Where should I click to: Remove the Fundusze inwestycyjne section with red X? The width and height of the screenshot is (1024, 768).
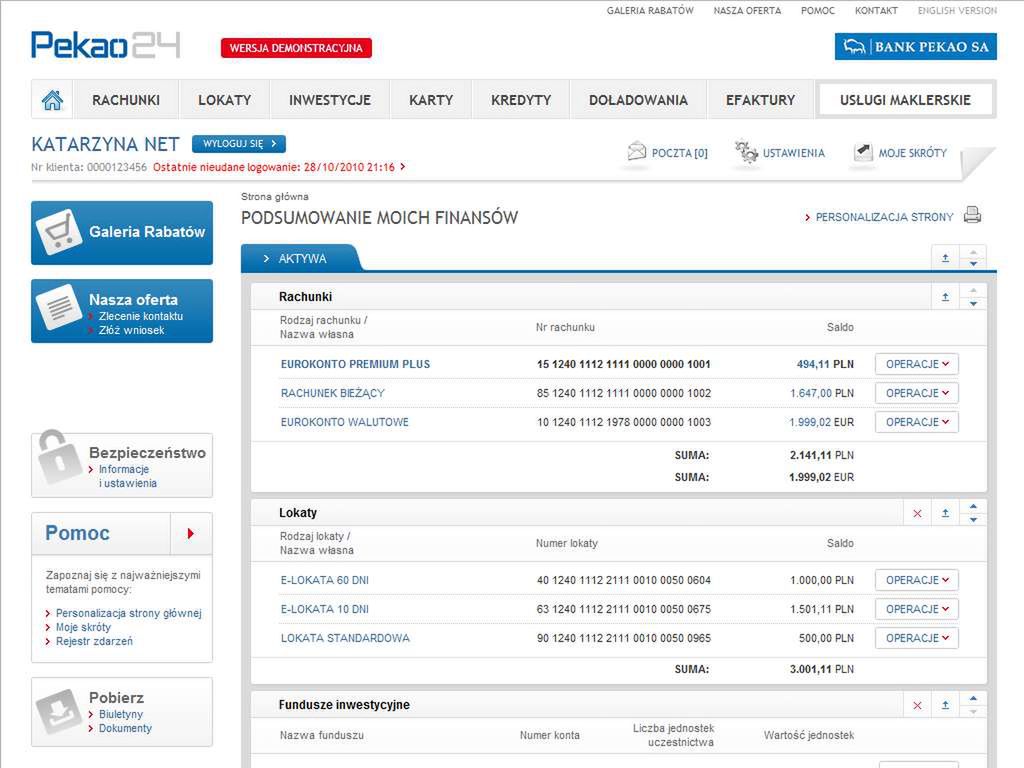coord(918,705)
